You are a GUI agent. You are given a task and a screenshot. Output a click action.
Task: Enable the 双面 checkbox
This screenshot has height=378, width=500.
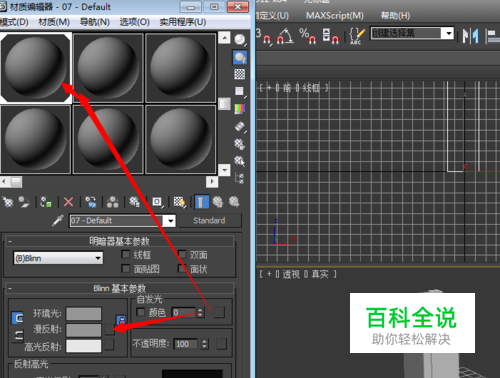point(182,255)
